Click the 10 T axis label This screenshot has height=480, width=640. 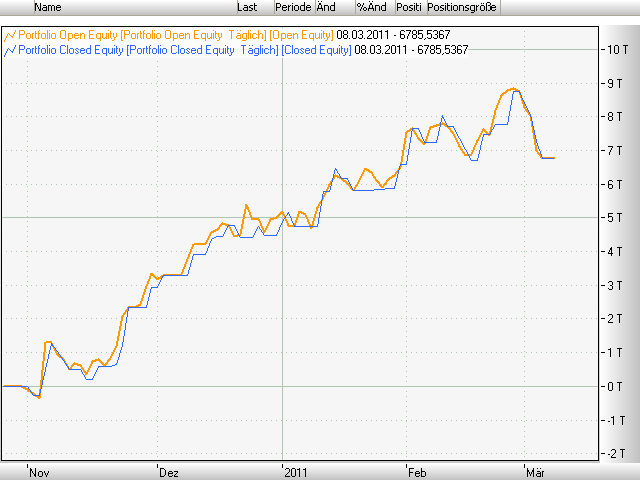[618, 50]
